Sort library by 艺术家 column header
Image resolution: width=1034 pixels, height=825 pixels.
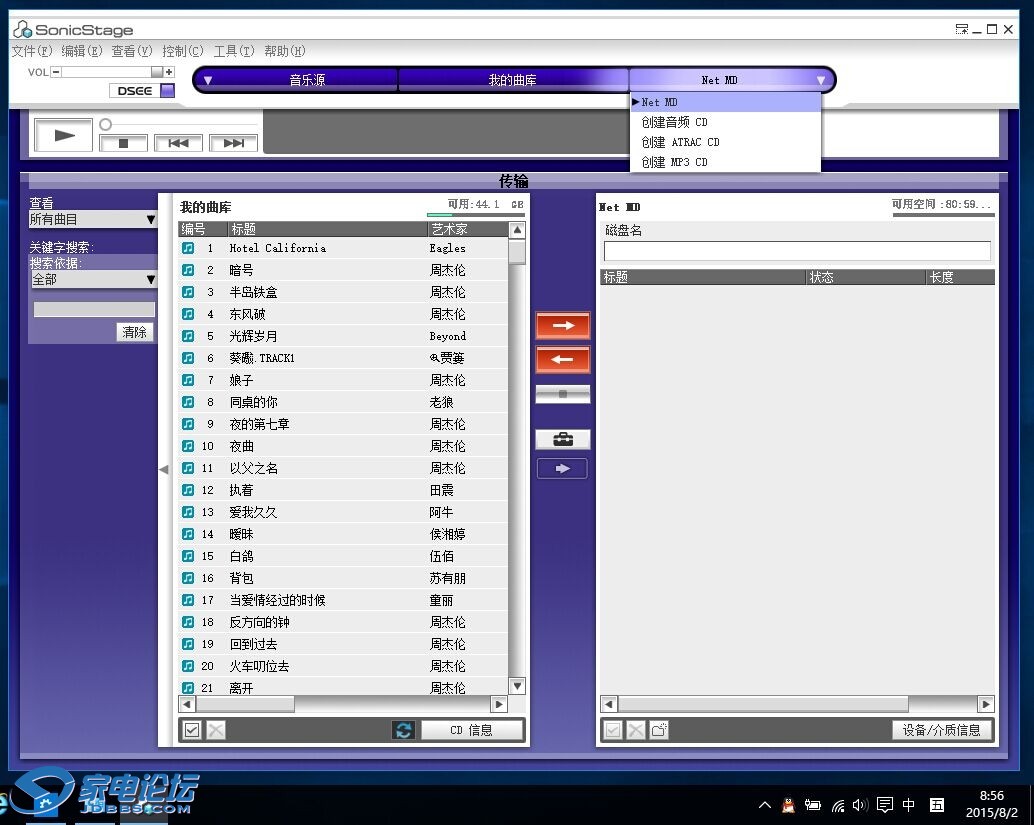coord(468,229)
